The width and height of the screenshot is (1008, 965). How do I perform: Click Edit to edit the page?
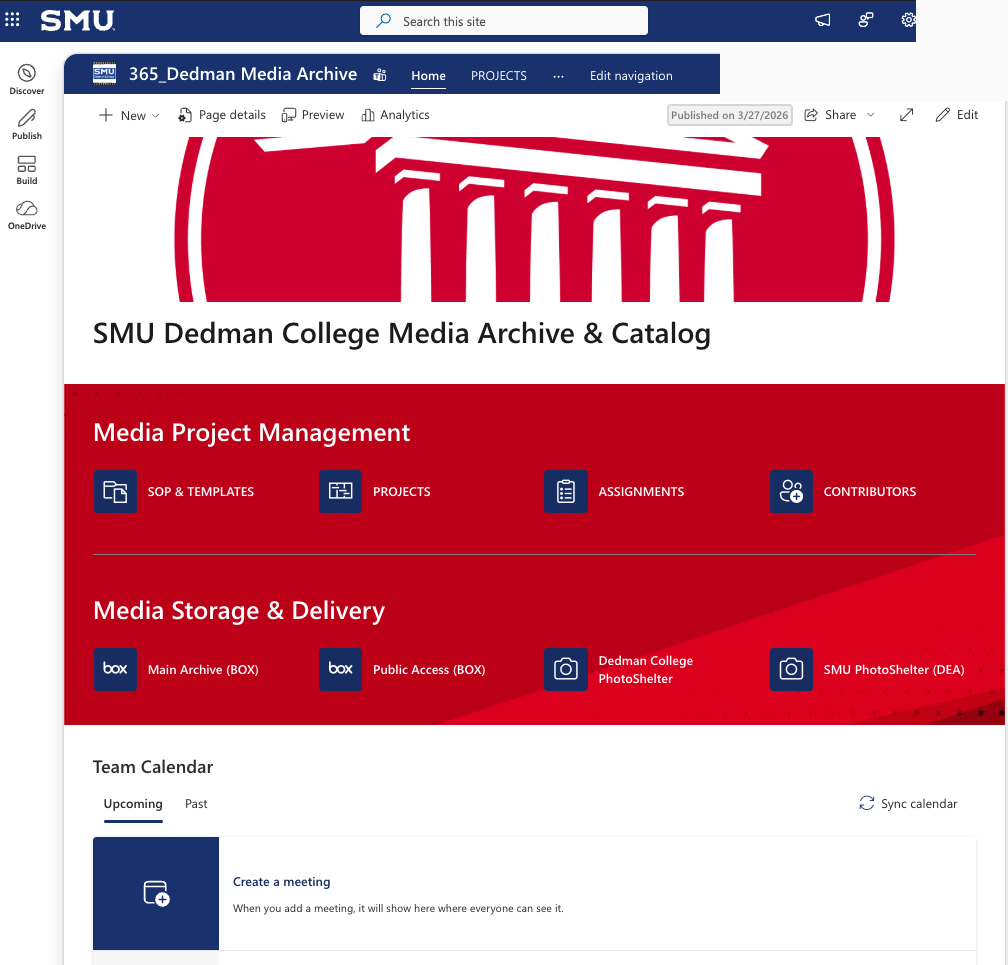[957, 115]
